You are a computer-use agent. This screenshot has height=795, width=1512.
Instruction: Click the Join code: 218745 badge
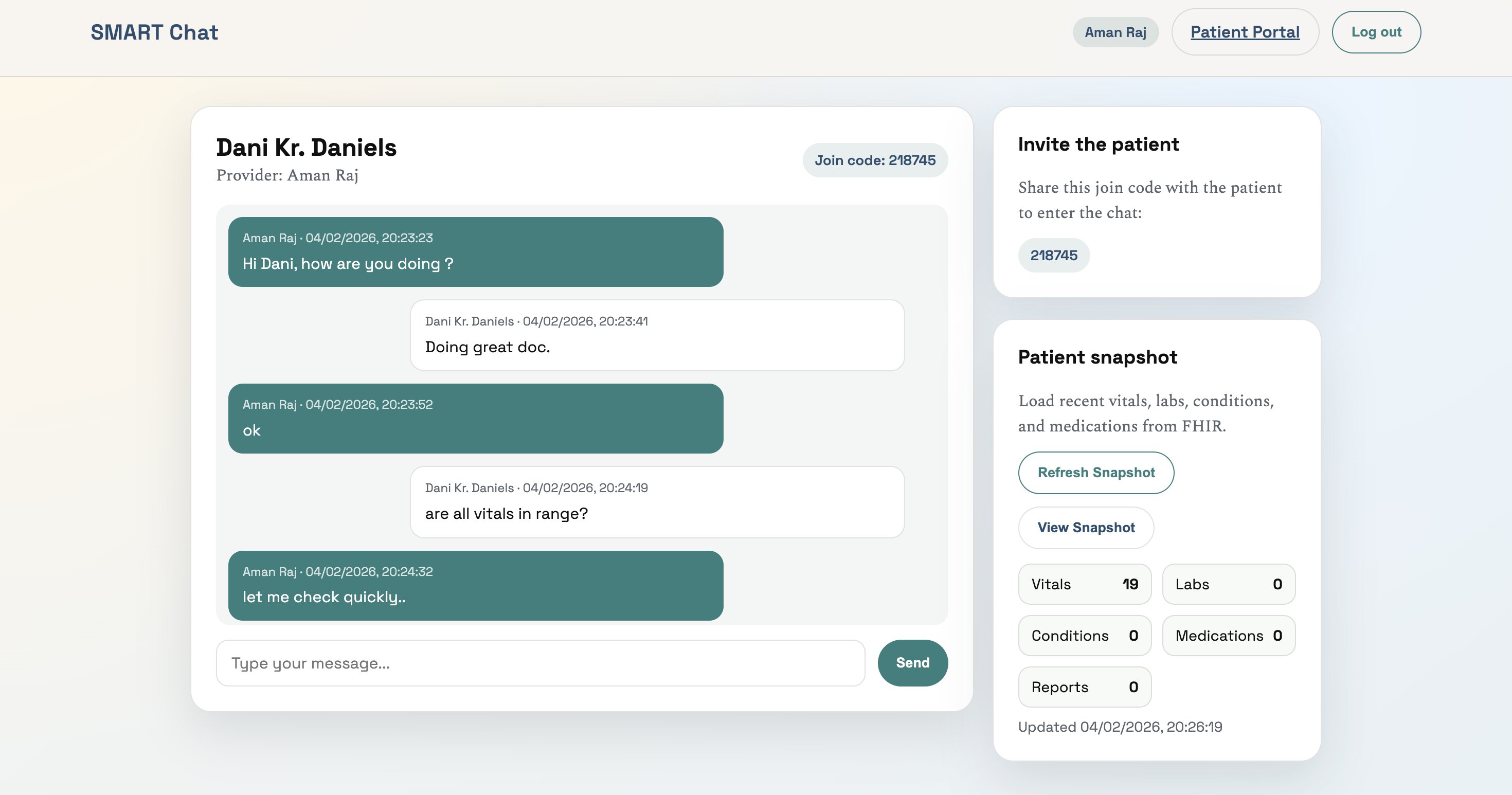point(875,159)
